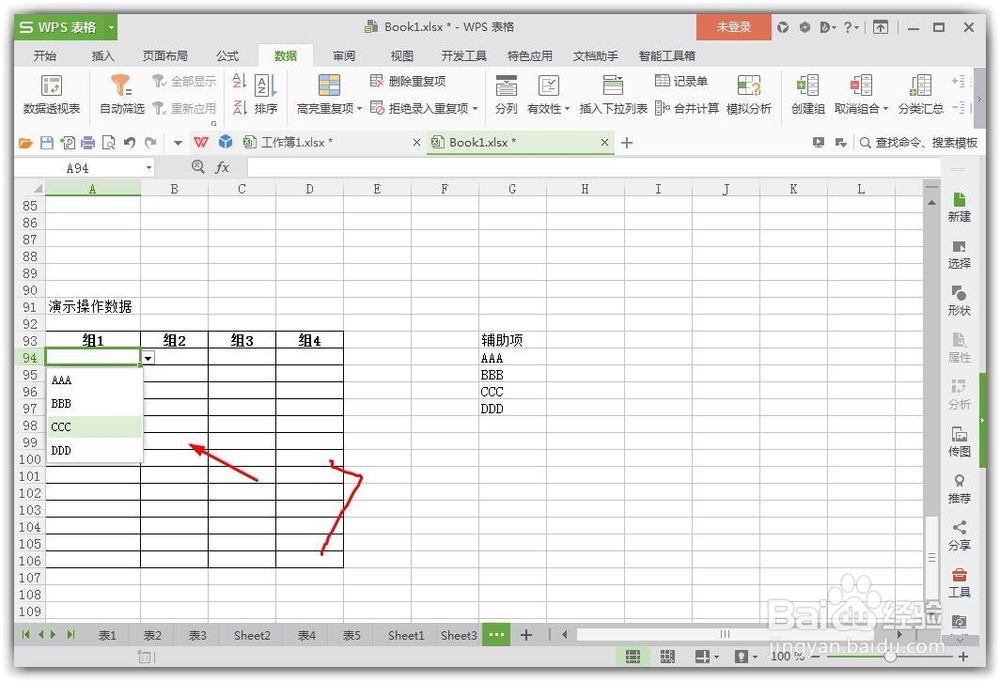Click the 有效性 data validation icon
This screenshot has width=1000, height=681.
[546, 95]
